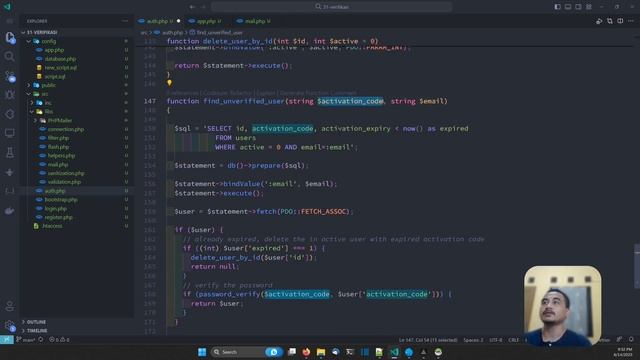Click the editor vertical scrollbar thumb

pos(637,267)
